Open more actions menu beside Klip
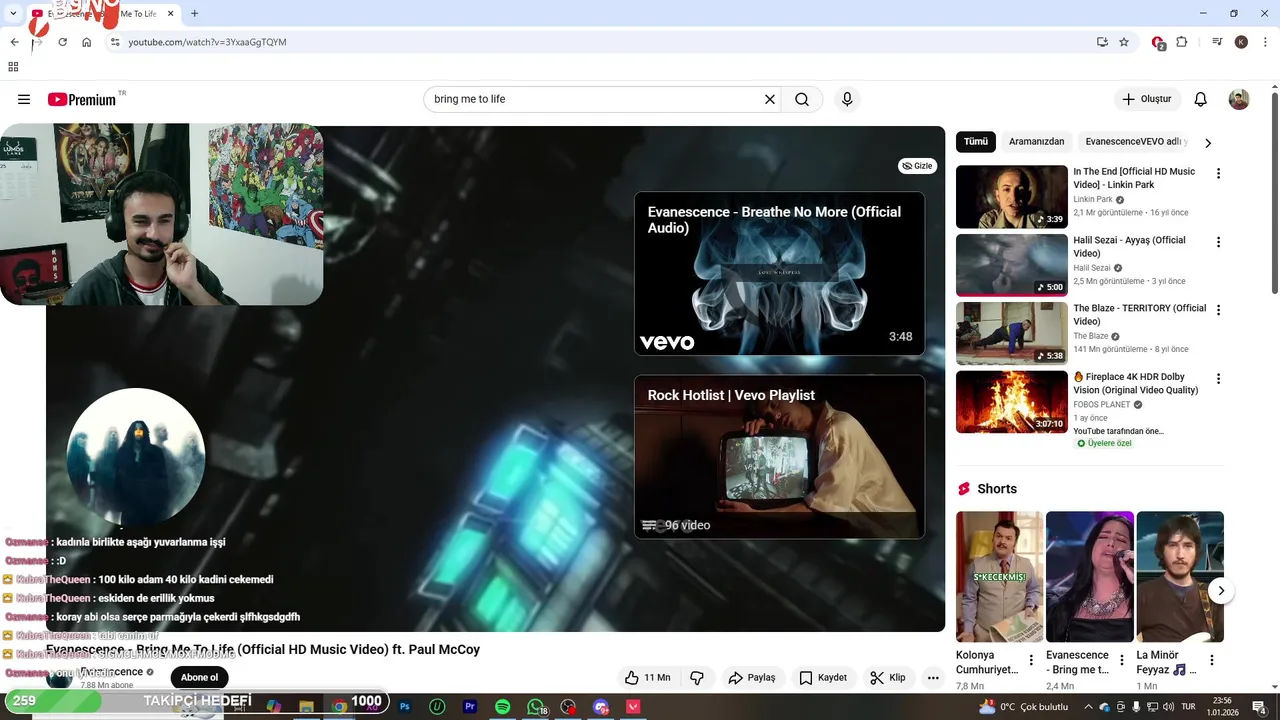This screenshot has height=720, width=1280. [x=933, y=678]
